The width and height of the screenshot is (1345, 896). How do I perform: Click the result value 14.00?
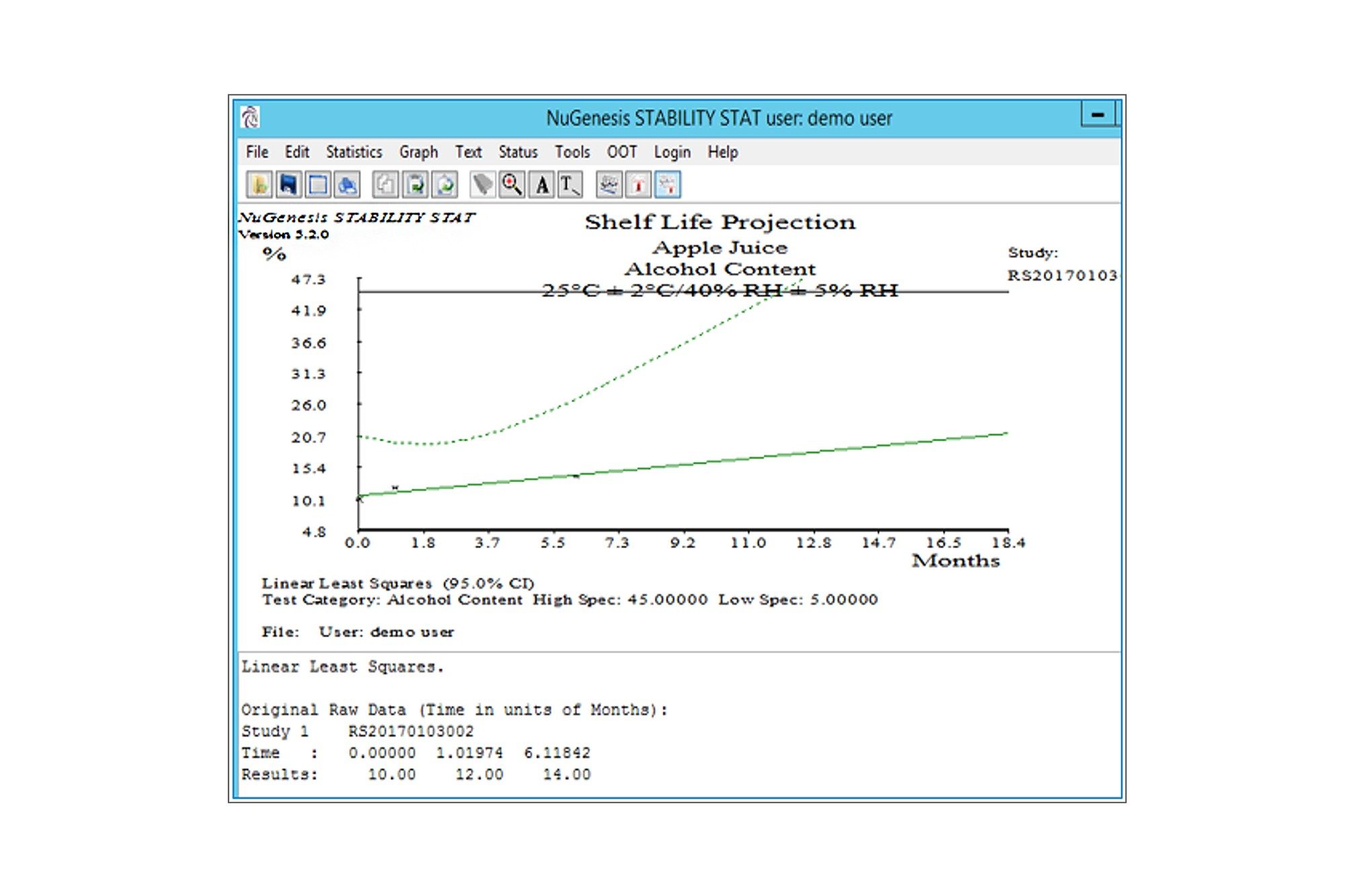567,774
